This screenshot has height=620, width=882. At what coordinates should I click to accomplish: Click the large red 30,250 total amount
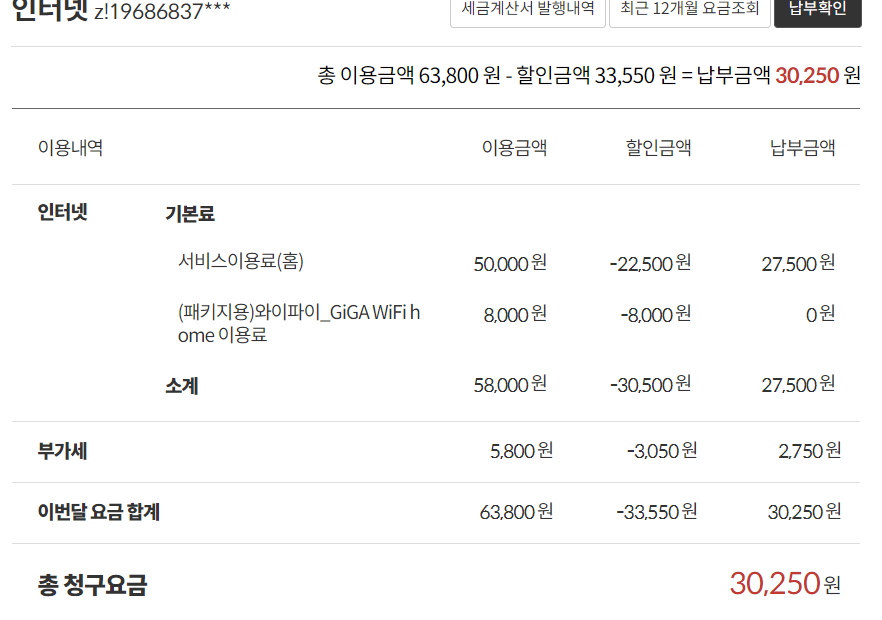pyautogui.click(x=774, y=583)
